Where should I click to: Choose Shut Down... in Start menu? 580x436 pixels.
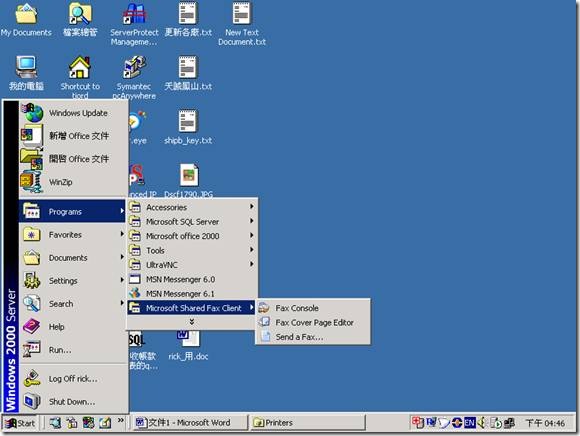click(72, 401)
